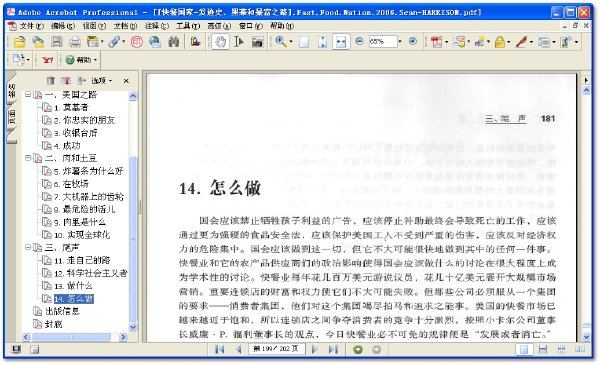Open the 窗口 menu
The image size is (600, 365).
[x=251, y=26]
